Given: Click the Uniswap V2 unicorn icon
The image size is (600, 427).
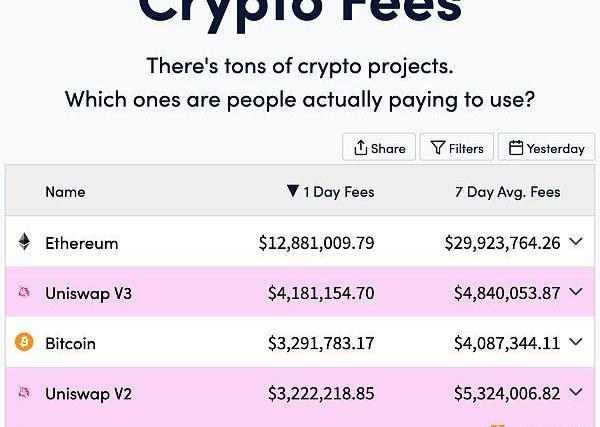Looking at the screenshot, I should coord(24,393).
